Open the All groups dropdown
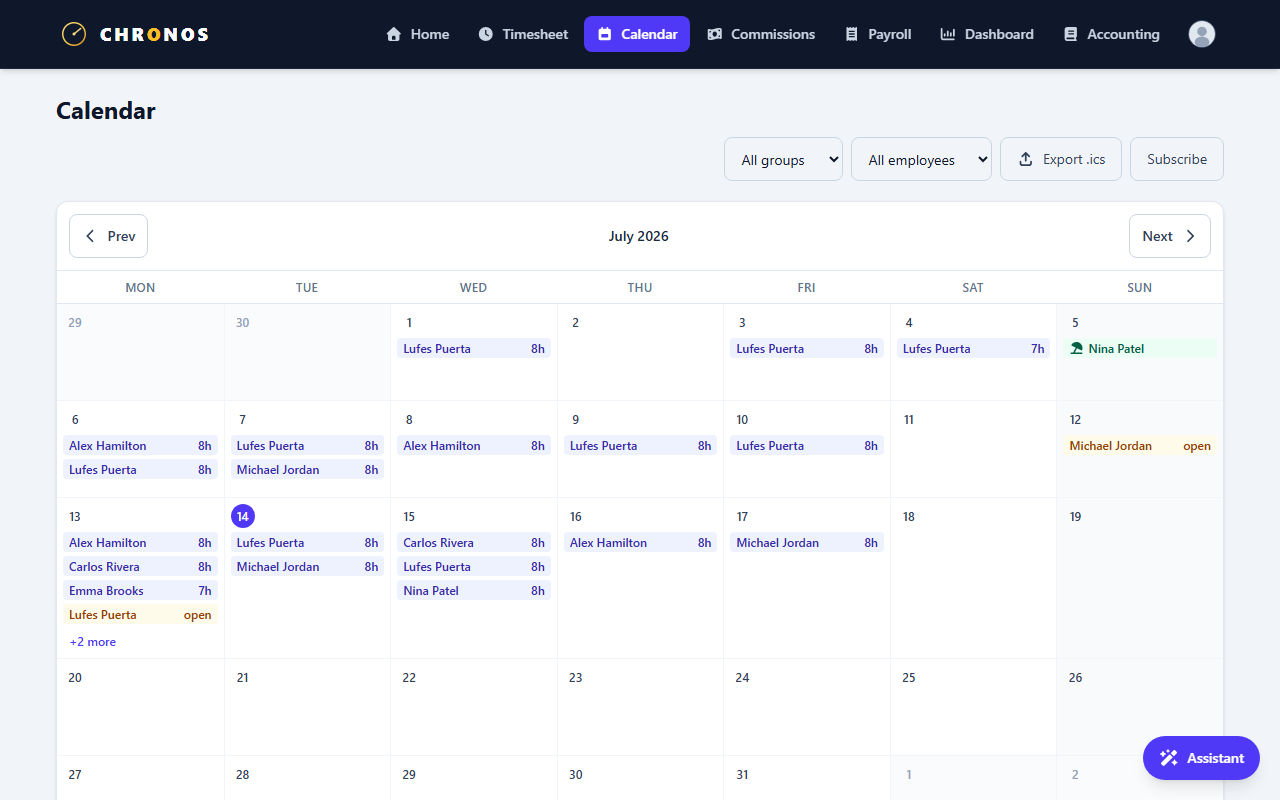 point(783,159)
